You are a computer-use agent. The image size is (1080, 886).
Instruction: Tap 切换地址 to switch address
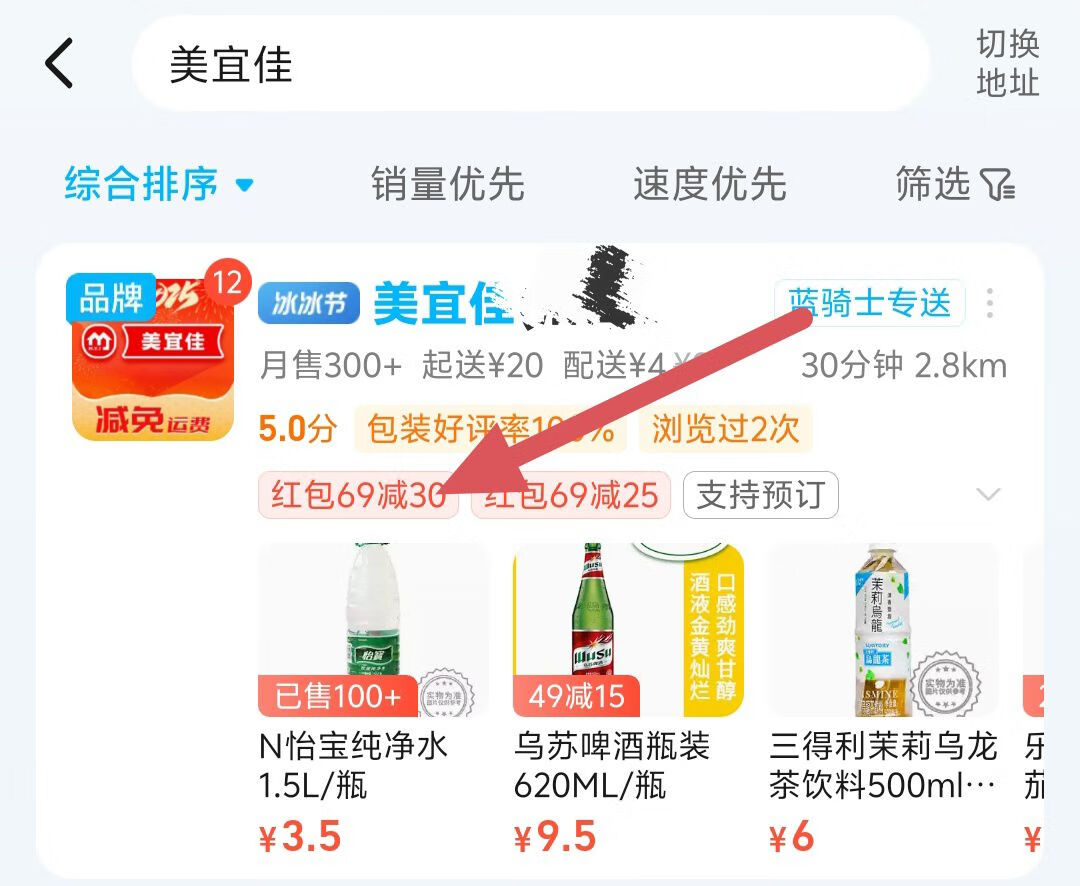click(1008, 63)
